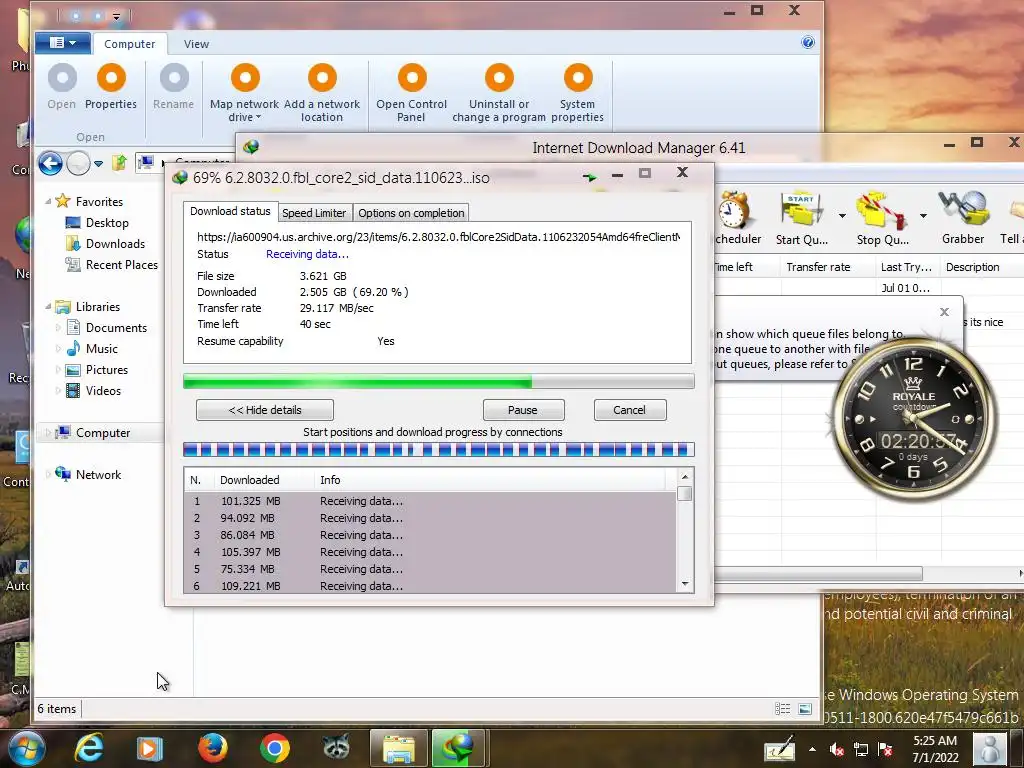This screenshot has width=1024, height=768.
Task: Click the Hide details button
Action: coord(264,410)
